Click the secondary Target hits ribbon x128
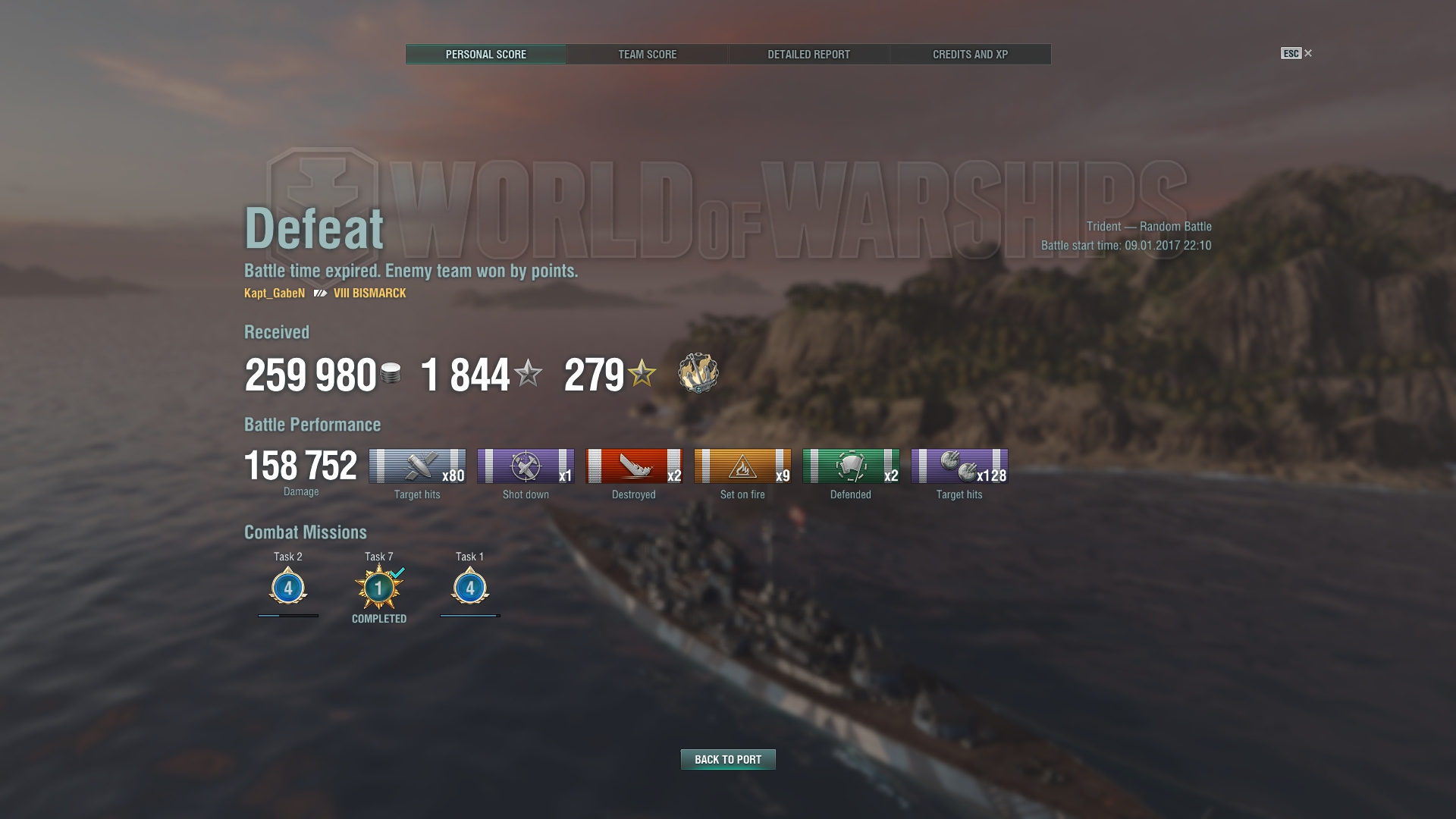This screenshot has height=819, width=1456. tap(959, 466)
